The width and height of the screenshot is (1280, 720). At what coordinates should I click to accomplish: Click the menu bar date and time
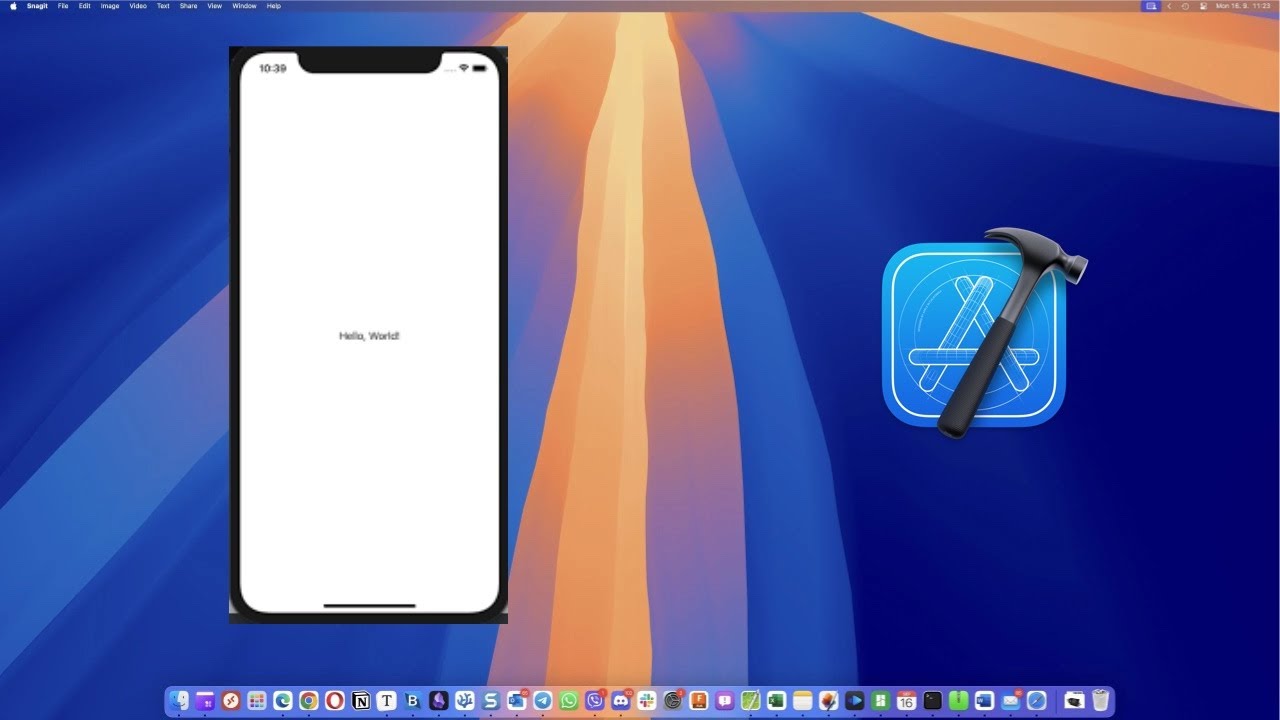pos(1243,6)
